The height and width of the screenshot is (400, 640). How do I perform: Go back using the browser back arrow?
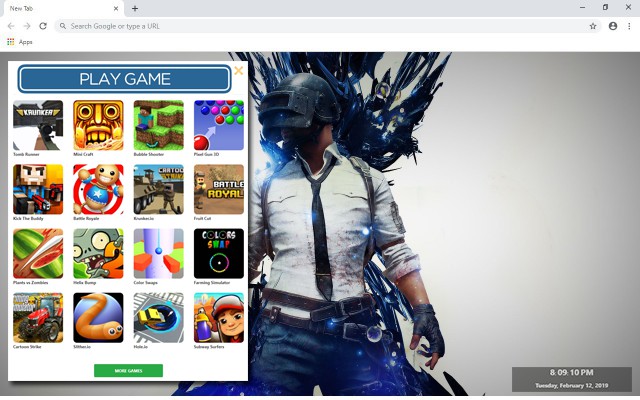click(x=11, y=26)
